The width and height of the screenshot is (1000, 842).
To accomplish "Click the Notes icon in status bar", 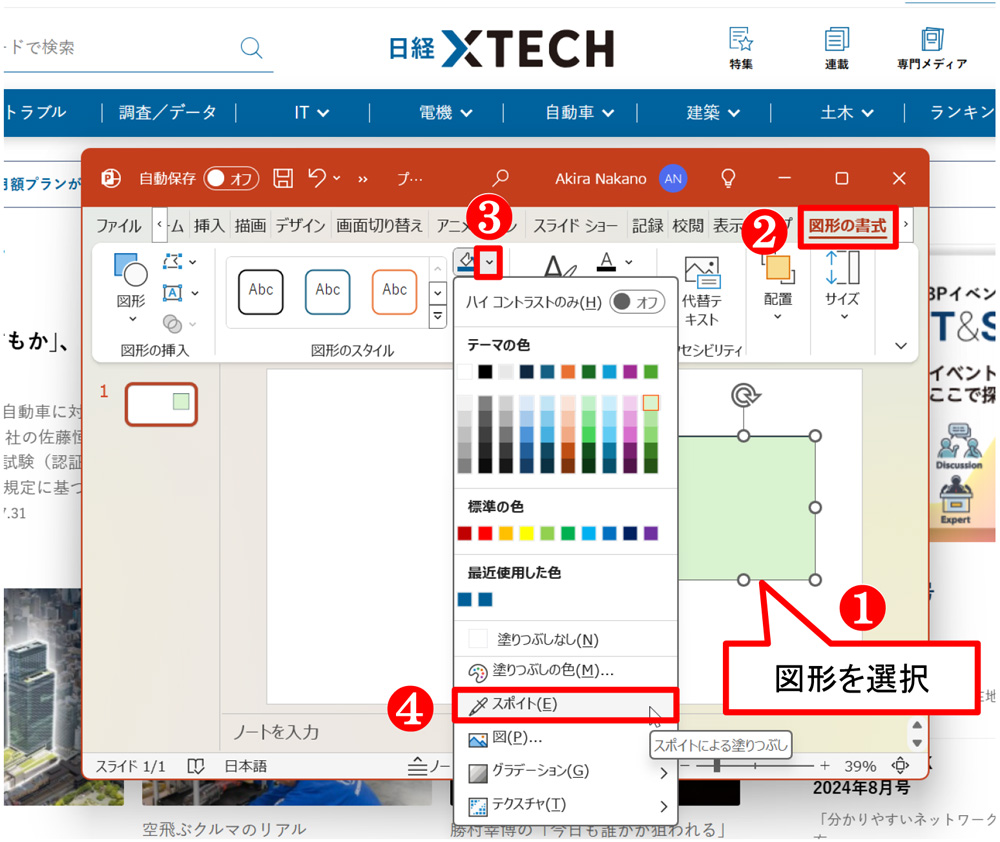I will point(418,765).
